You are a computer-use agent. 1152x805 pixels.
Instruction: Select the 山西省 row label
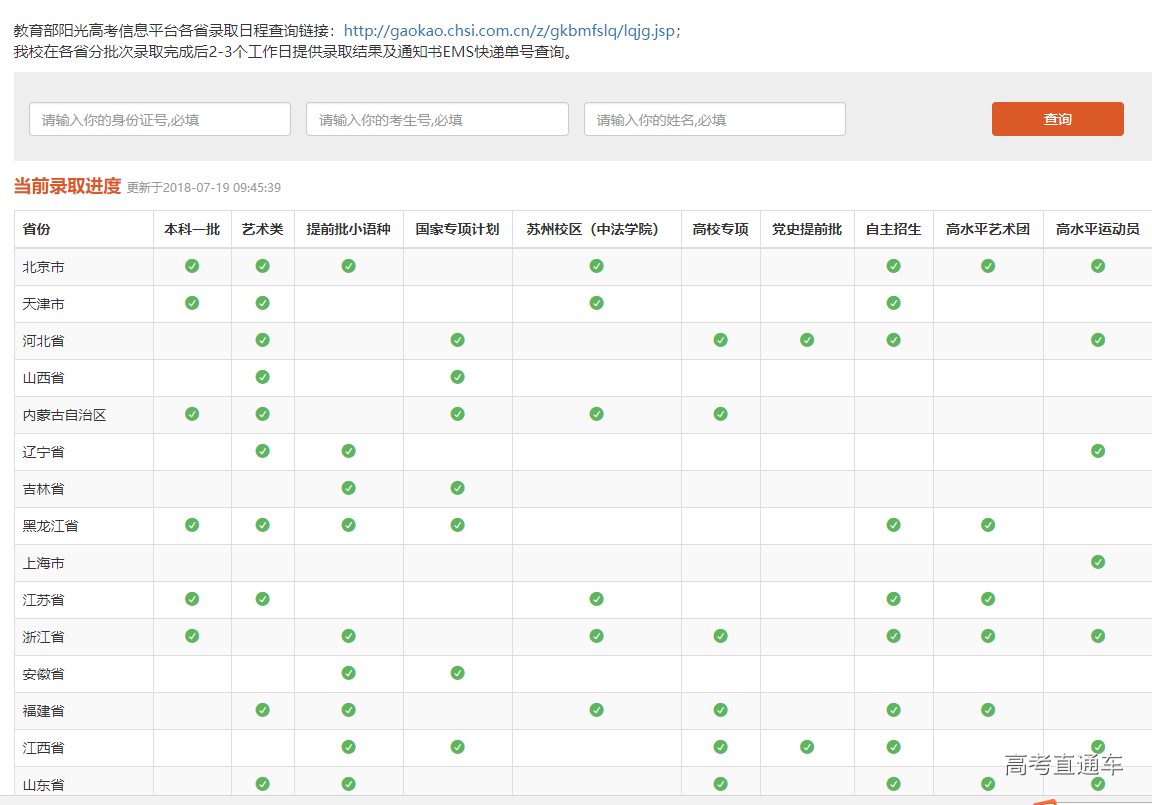tap(44, 378)
